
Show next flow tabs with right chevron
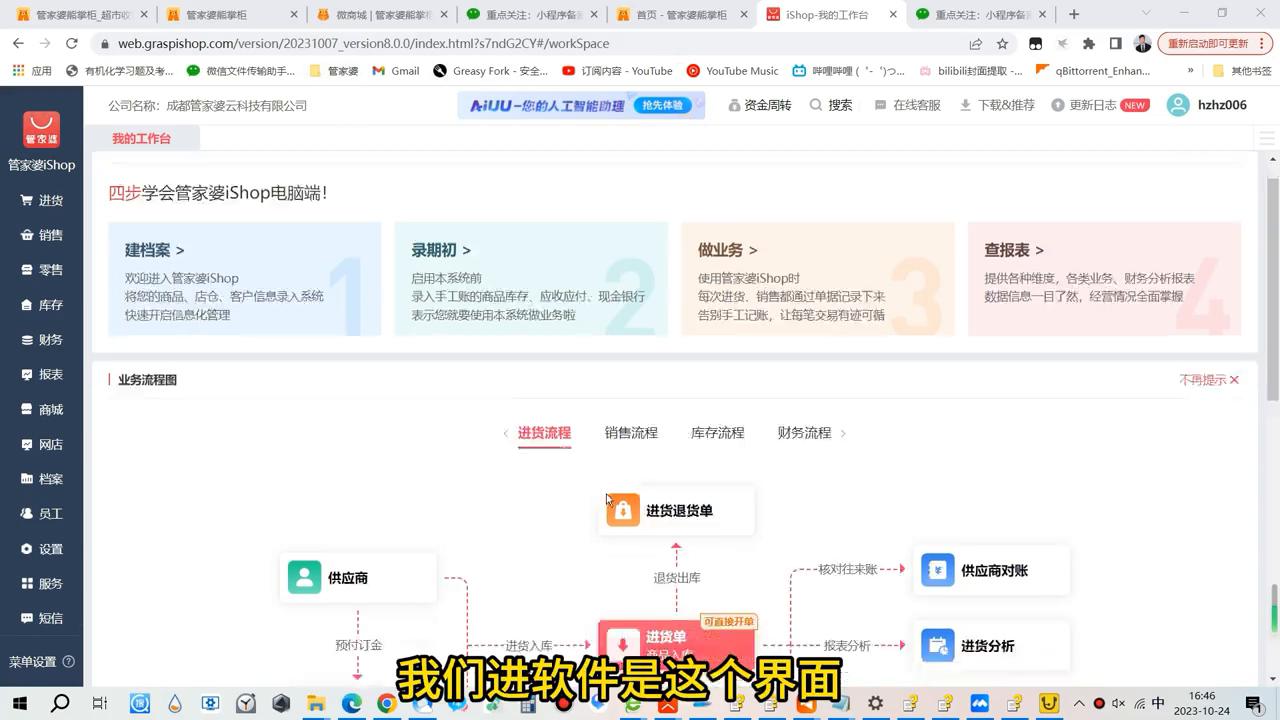point(843,433)
